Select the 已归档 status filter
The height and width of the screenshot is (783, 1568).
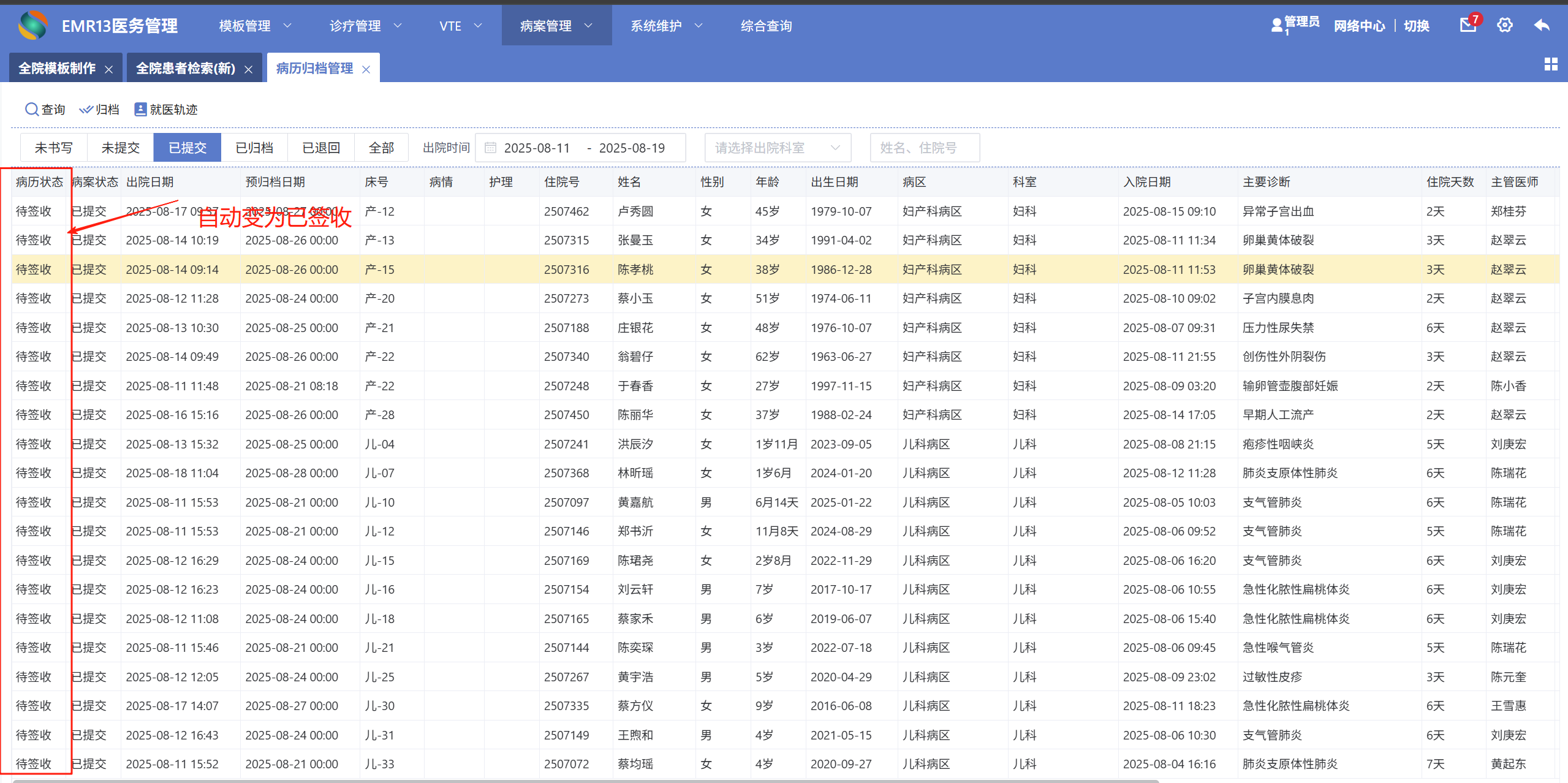[254, 148]
